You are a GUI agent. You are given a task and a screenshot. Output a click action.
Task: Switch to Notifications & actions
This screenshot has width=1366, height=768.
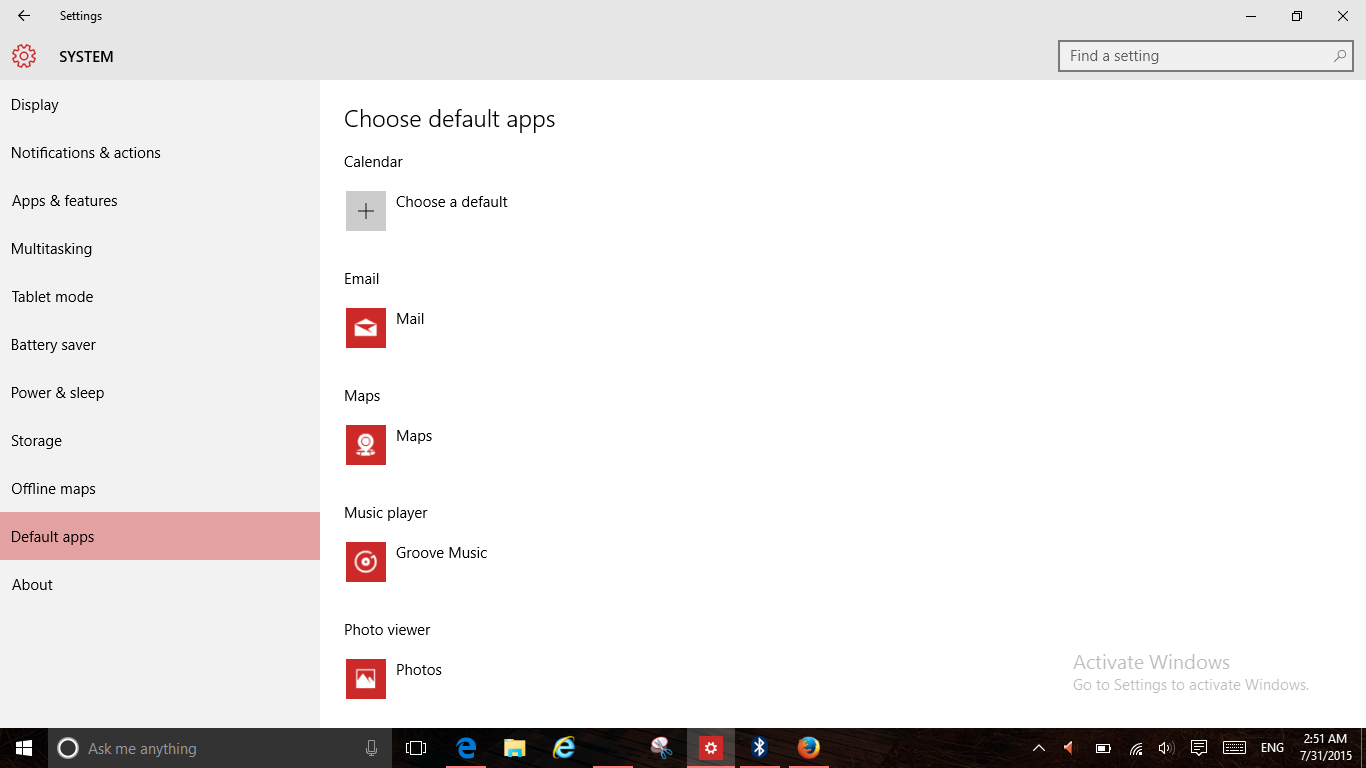85,152
